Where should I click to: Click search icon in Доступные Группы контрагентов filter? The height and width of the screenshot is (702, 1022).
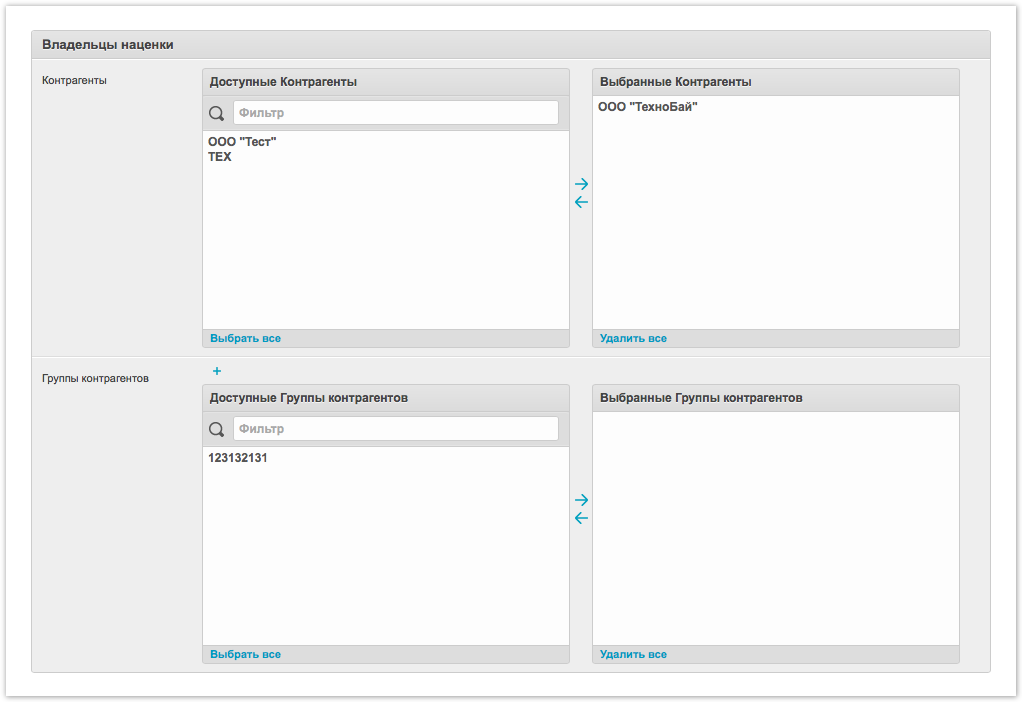[x=216, y=429]
